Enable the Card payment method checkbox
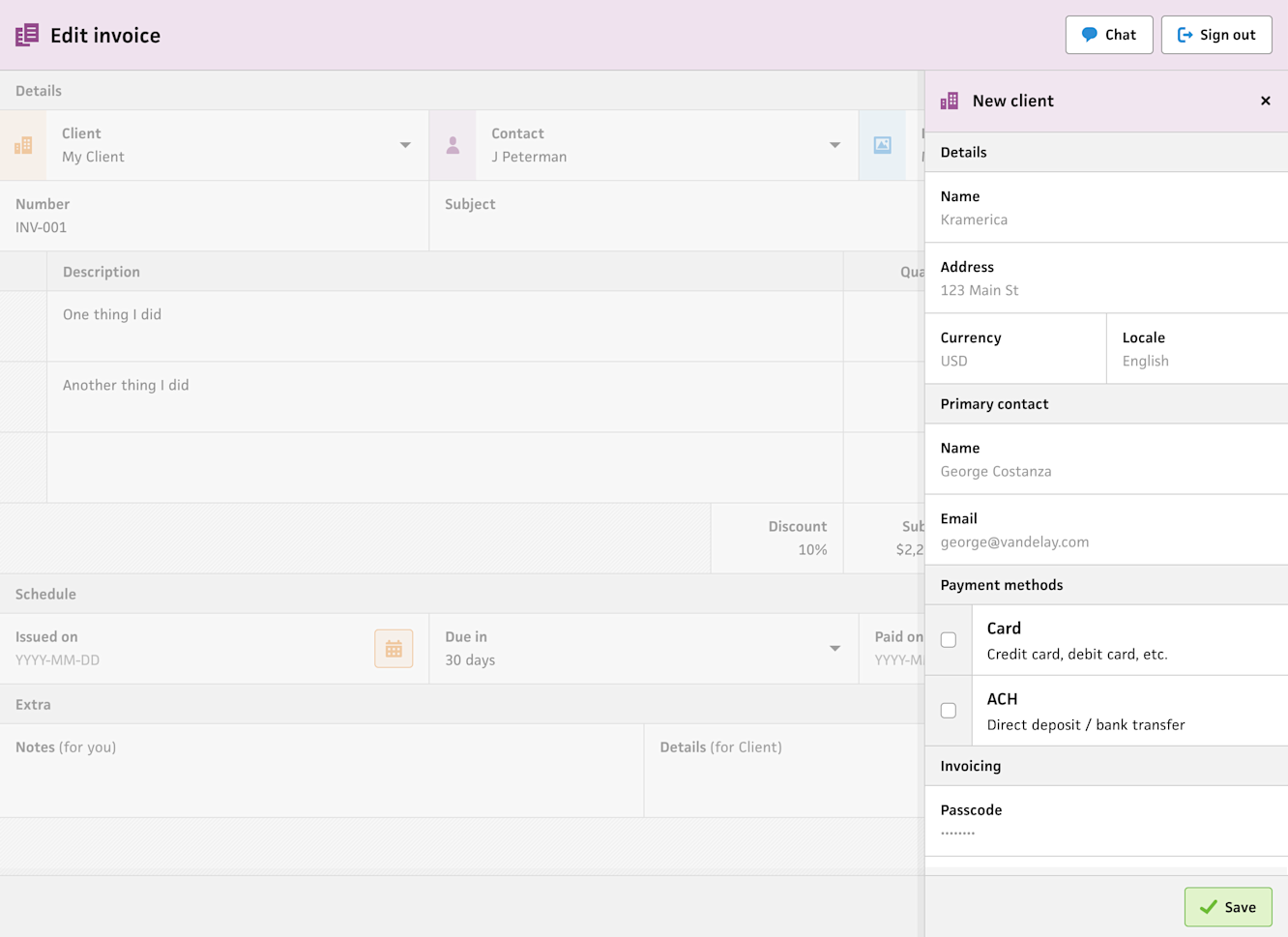This screenshot has width=1288, height=937. (x=949, y=640)
